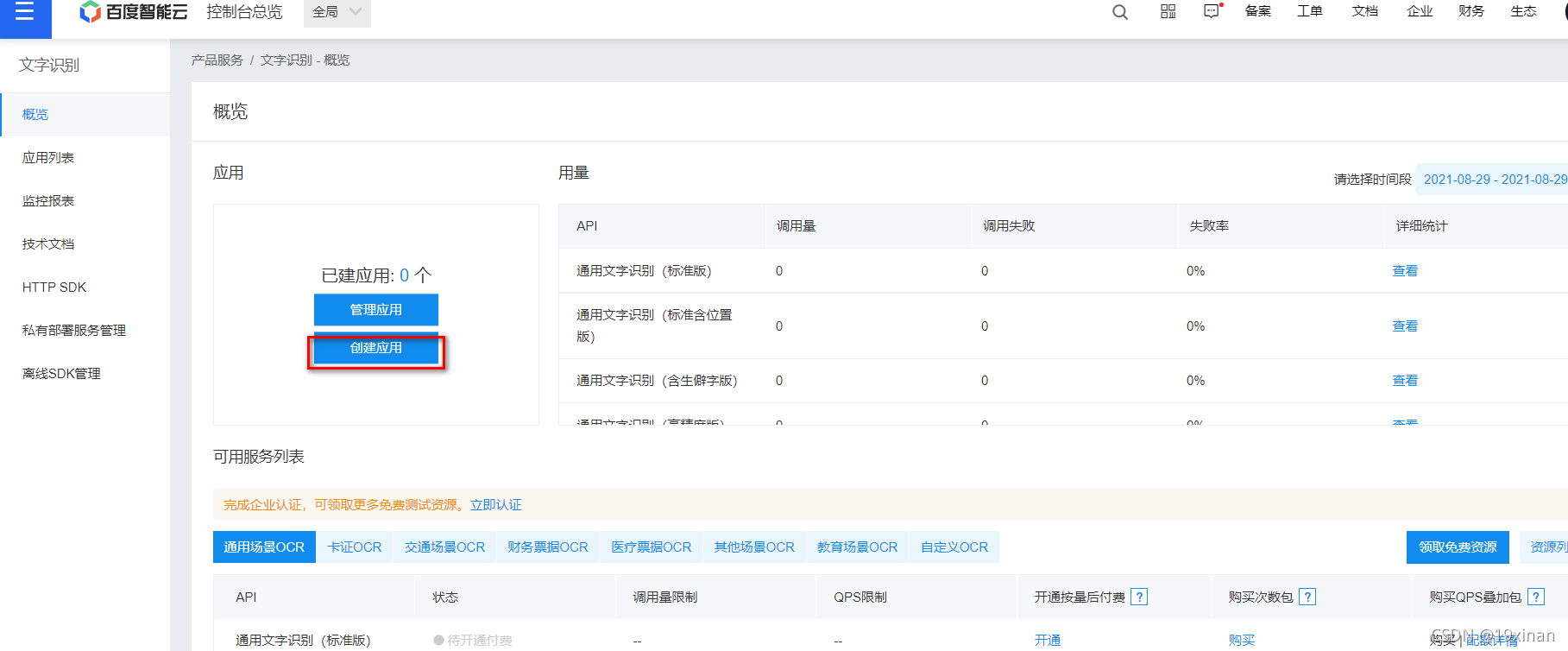Click 查看 for 通用文字识别（标准版）
Screen dimensions: 1568x651
coord(1405,271)
